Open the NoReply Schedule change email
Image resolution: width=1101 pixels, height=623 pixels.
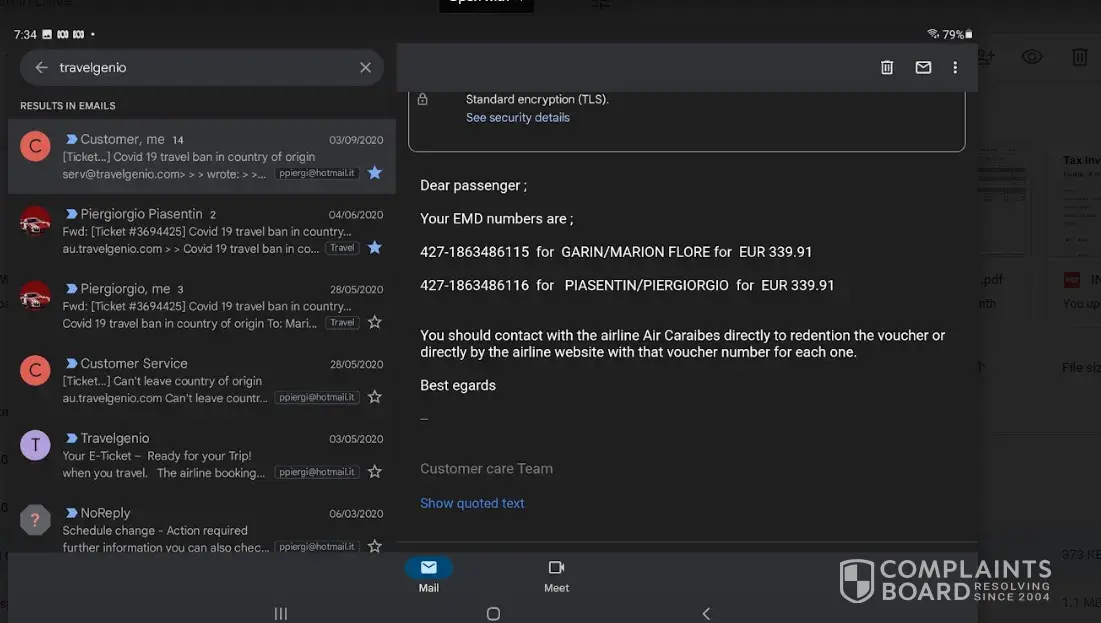tap(200, 530)
